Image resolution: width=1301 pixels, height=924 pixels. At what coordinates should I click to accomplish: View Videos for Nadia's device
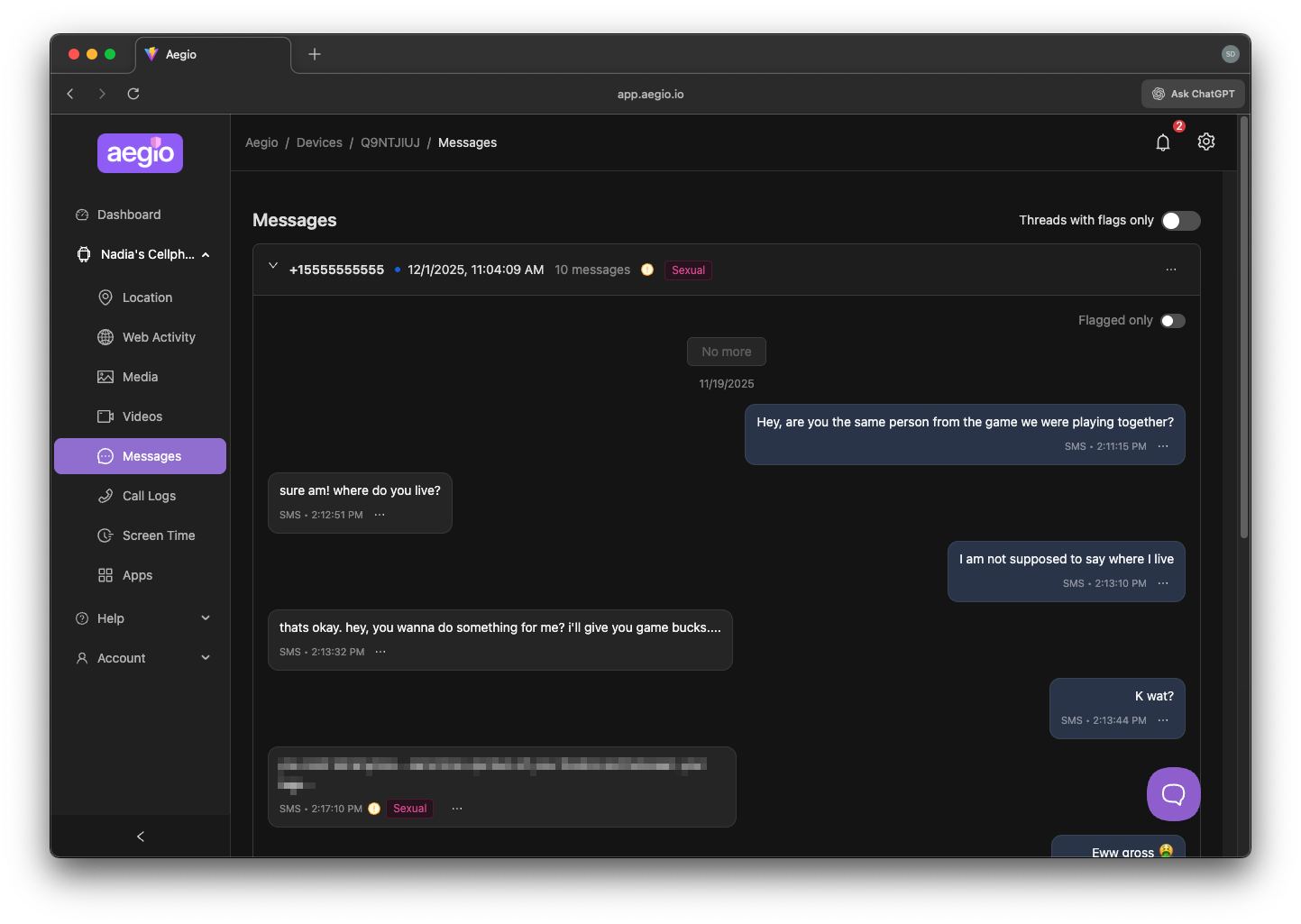pos(142,416)
